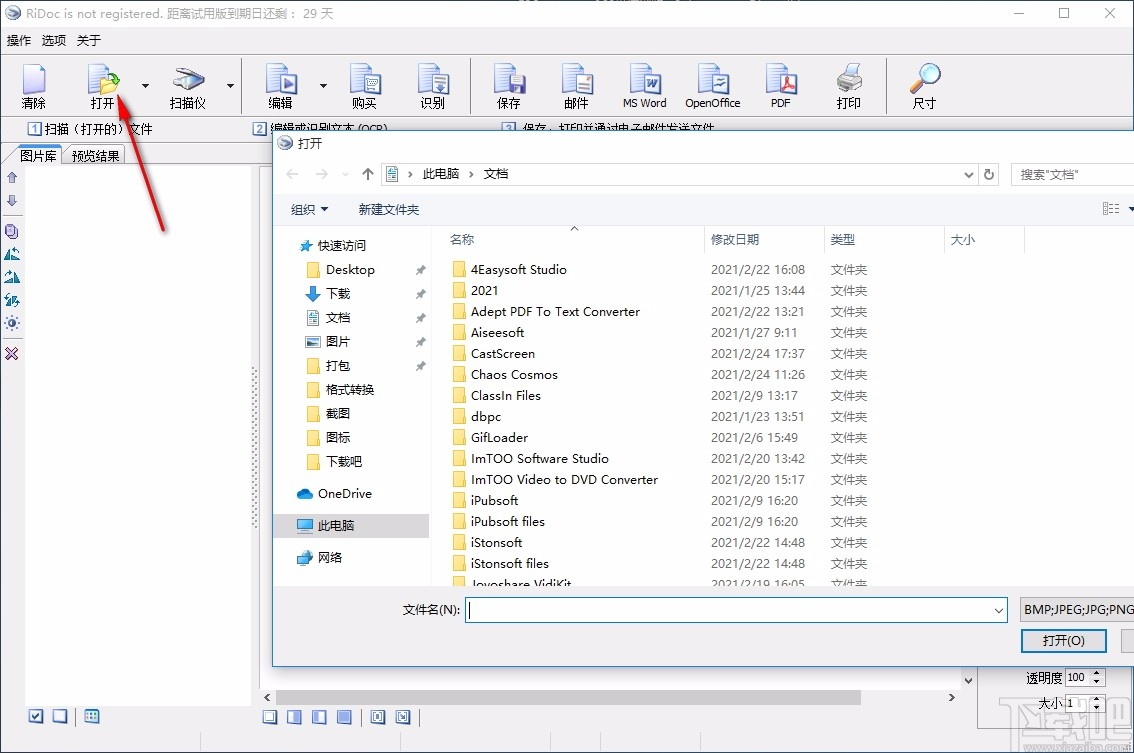Image resolution: width=1134 pixels, height=753 pixels.
Task: Click the flip image sidebar icon
Action: coord(12,300)
